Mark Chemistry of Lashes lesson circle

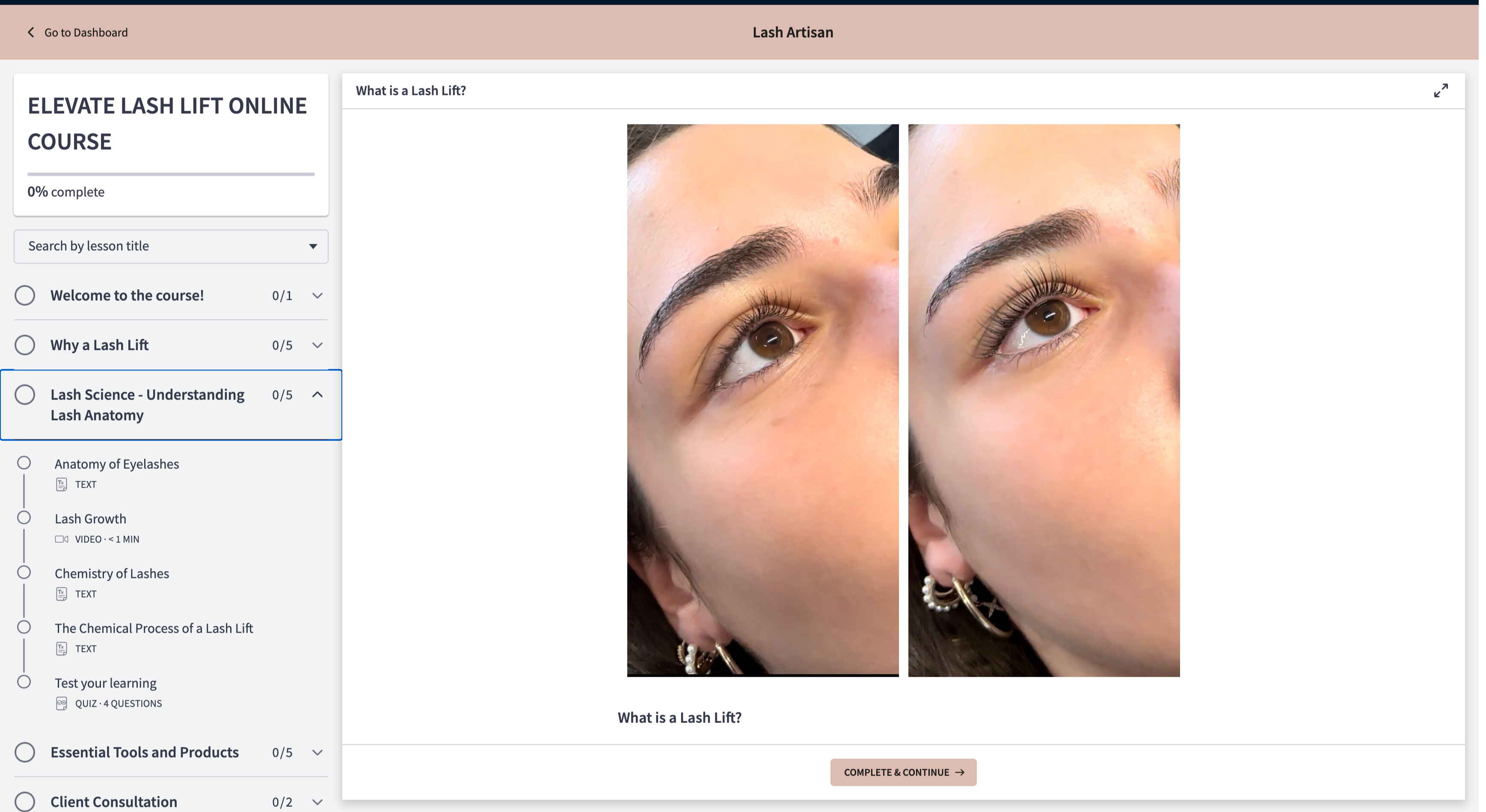pyautogui.click(x=24, y=573)
